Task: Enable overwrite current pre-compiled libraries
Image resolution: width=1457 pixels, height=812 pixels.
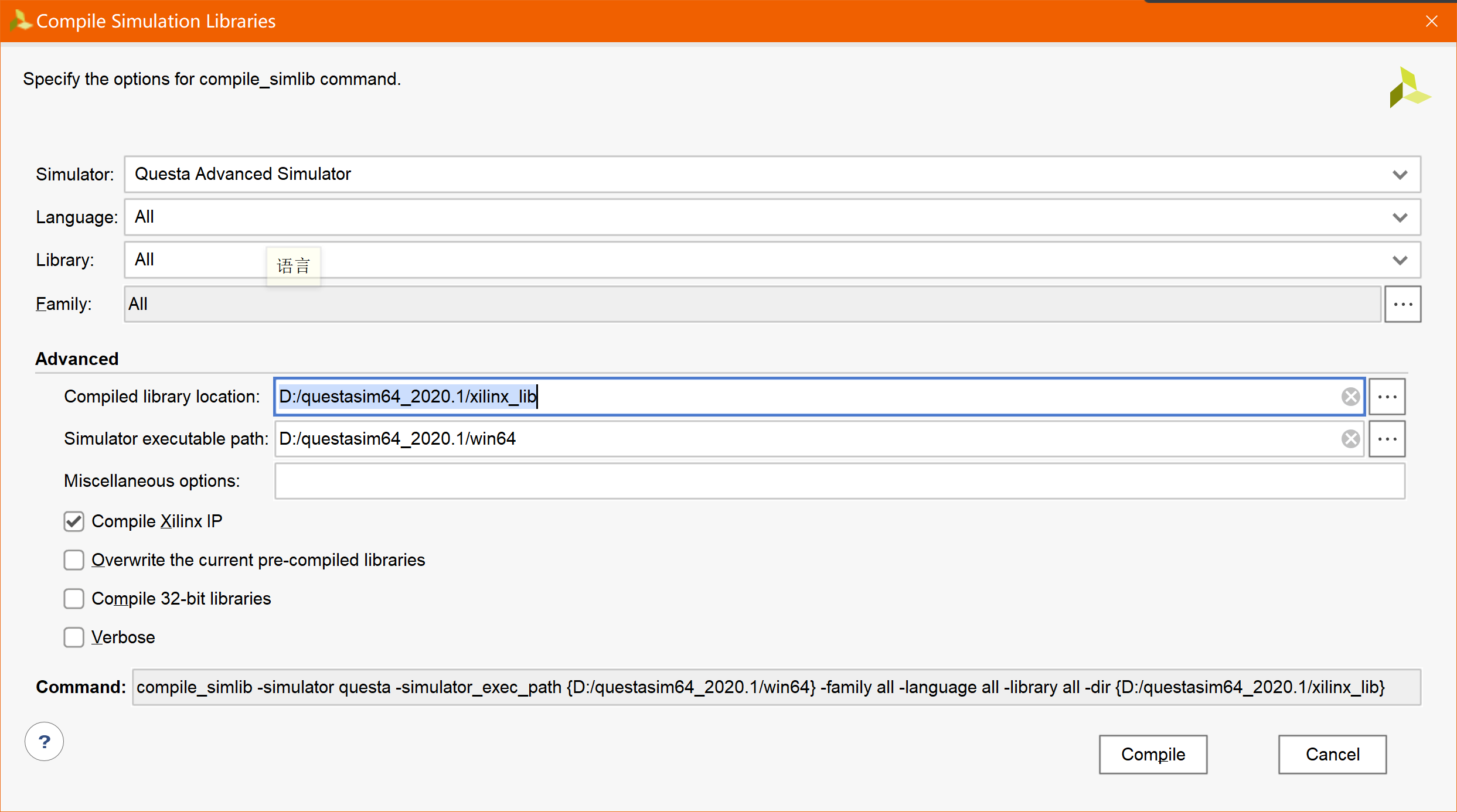Action: tap(74, 560)
